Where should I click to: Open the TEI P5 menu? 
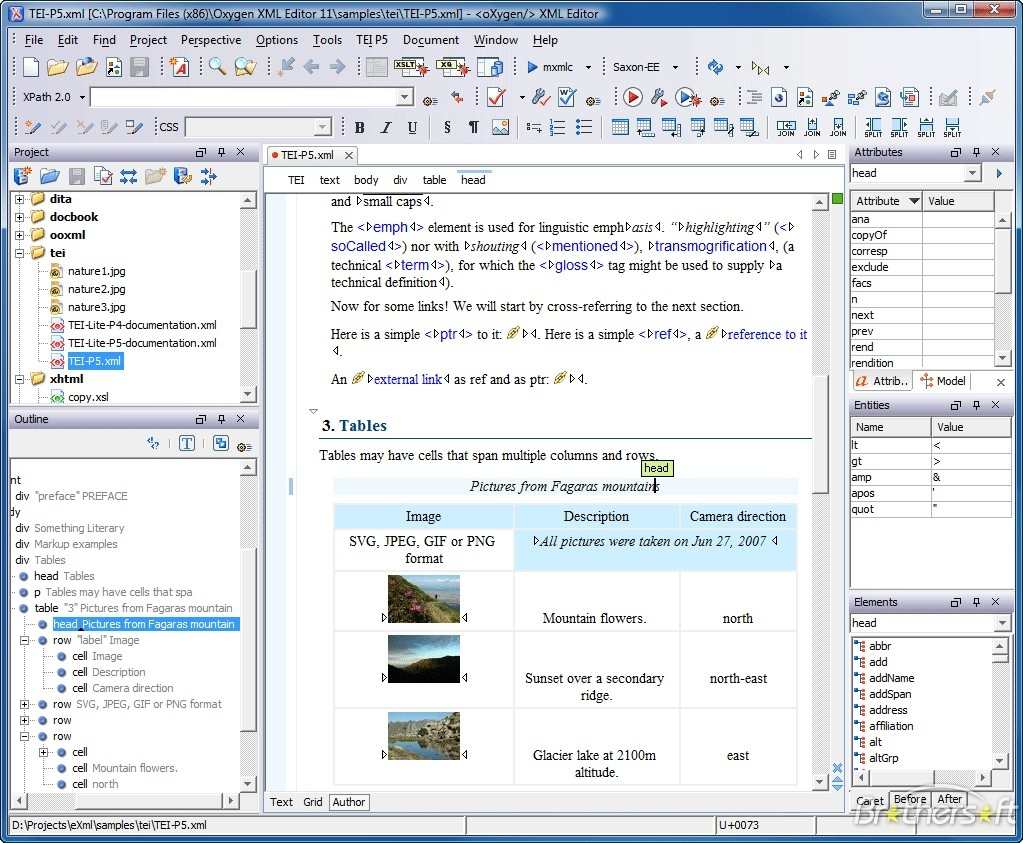372,40
